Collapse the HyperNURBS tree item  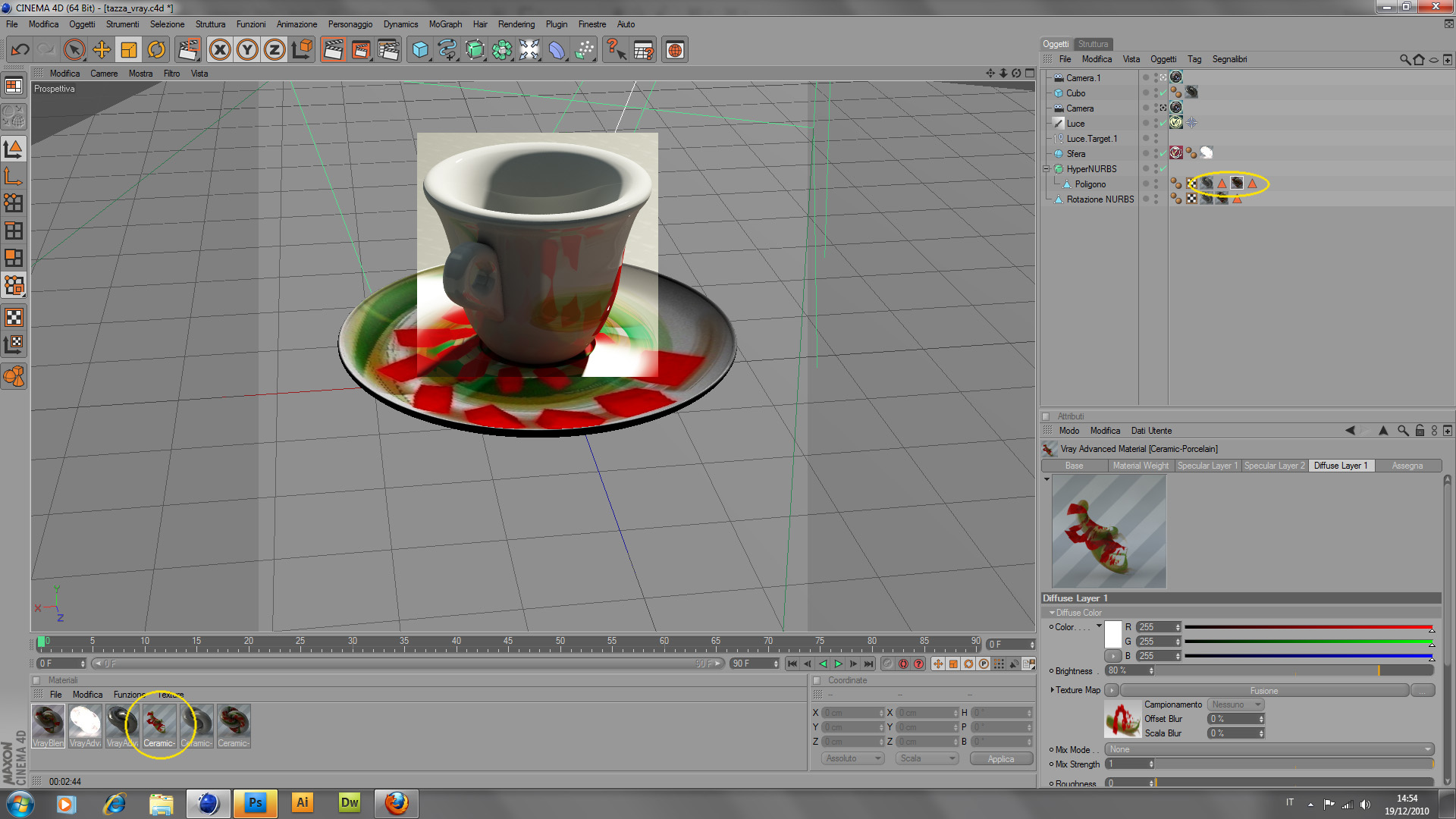(1046, 169)
